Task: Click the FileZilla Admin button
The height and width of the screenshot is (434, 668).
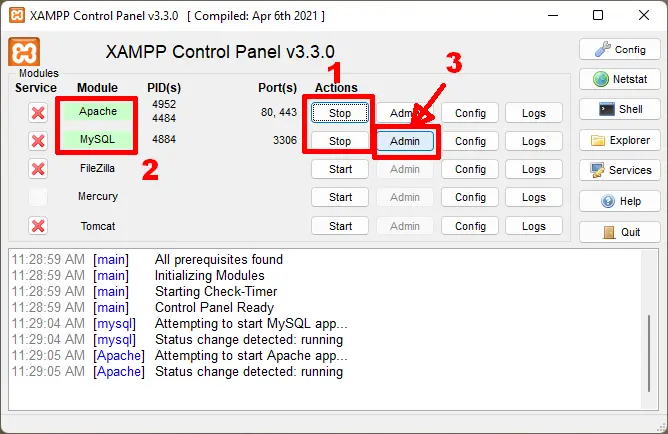Action: click(405, 169)
